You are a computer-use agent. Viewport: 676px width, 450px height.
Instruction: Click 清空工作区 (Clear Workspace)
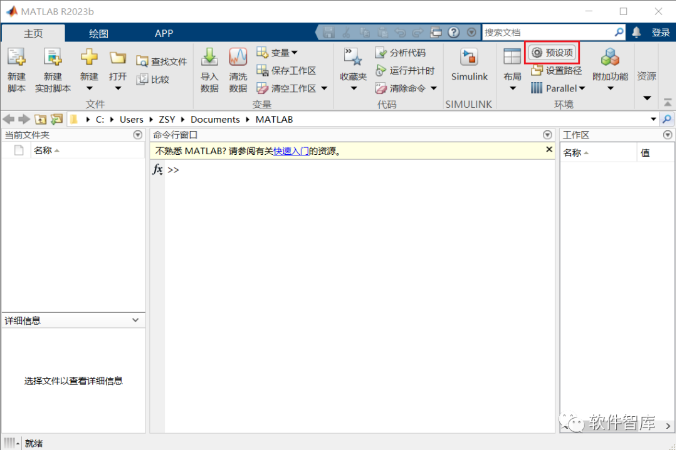coord(286,88)
